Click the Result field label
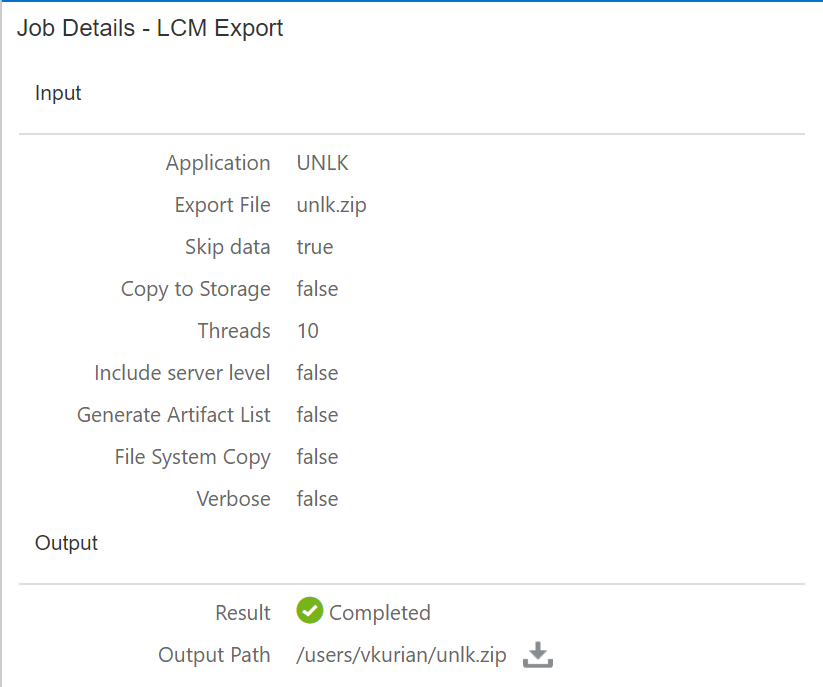The height and width of the screenshot is (687, 823). [243, 613]
